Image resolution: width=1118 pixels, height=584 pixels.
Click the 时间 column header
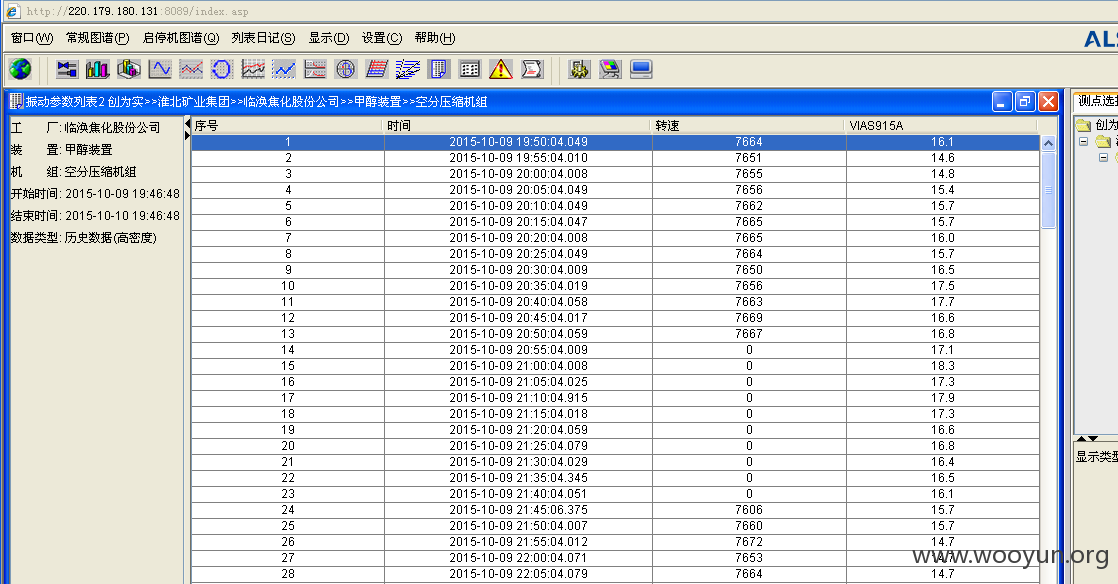[518, 125]
